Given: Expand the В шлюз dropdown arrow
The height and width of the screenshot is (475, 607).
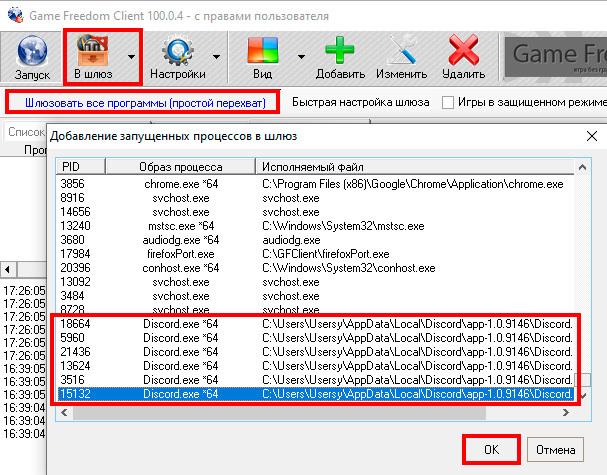Looking at the screenshot, I should pos(132,57).
